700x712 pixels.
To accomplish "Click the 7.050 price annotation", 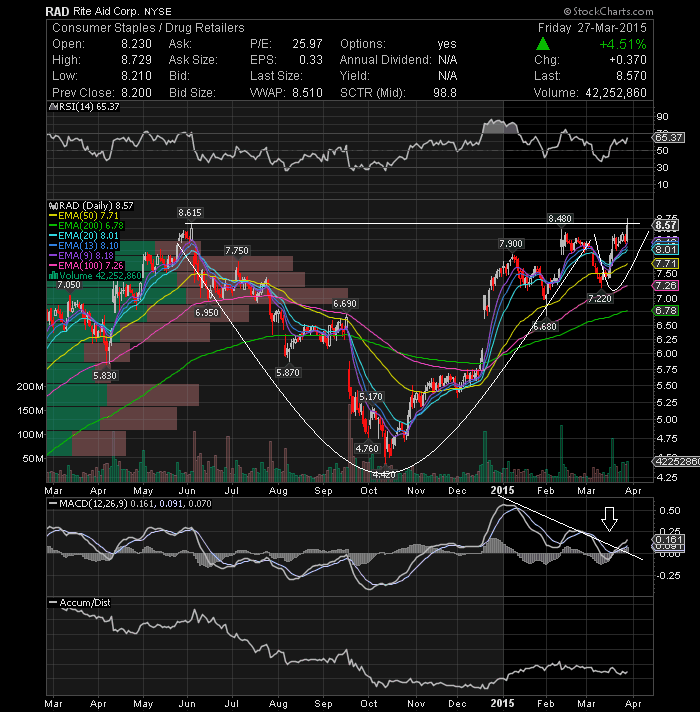I will tap(69, 285).
